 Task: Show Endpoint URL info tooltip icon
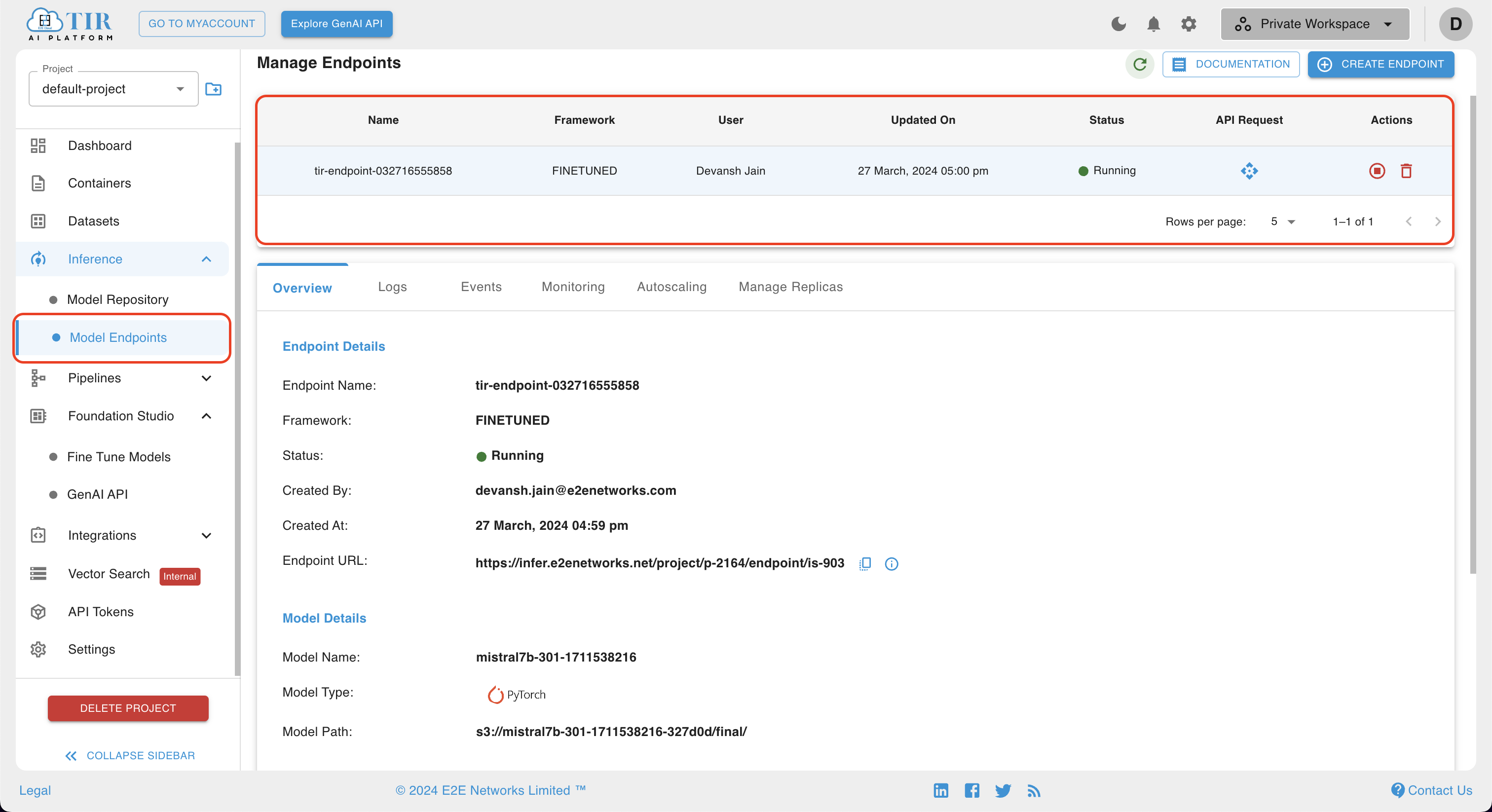coord(892,563)
